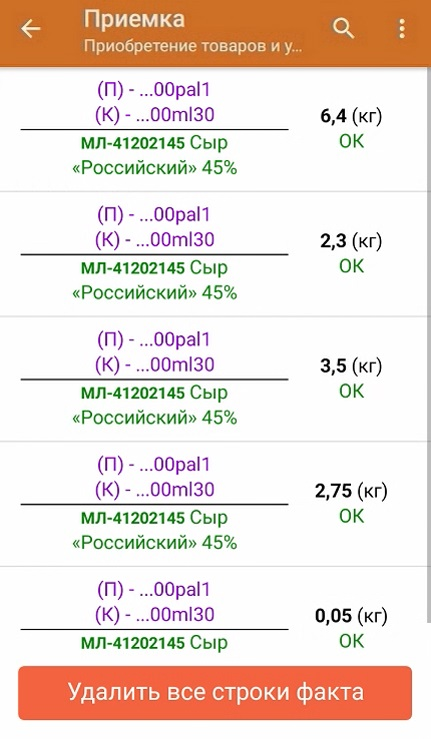Screen dimensions: 431x739
Task: Open the three-dot overflow menu
Action: [x=401, y=29]
